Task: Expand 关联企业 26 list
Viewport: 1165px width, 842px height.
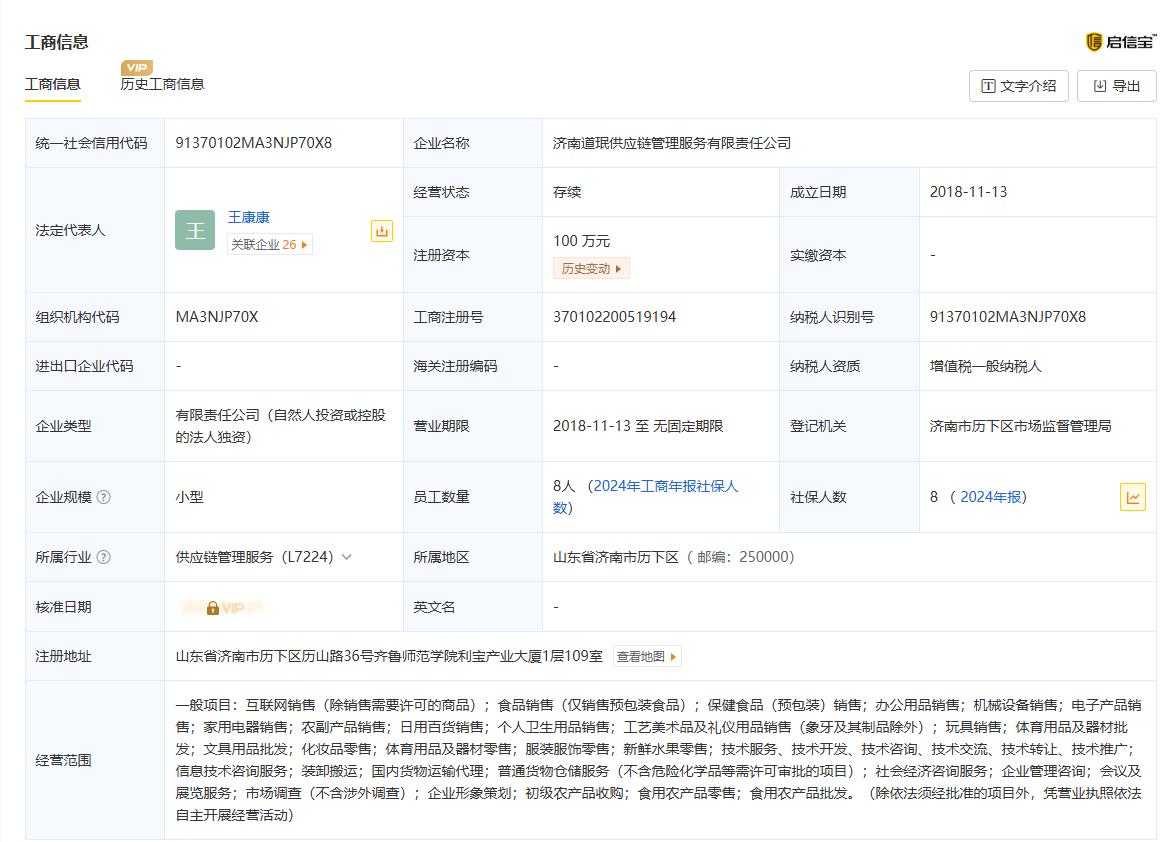Action: tap(269, 244)
